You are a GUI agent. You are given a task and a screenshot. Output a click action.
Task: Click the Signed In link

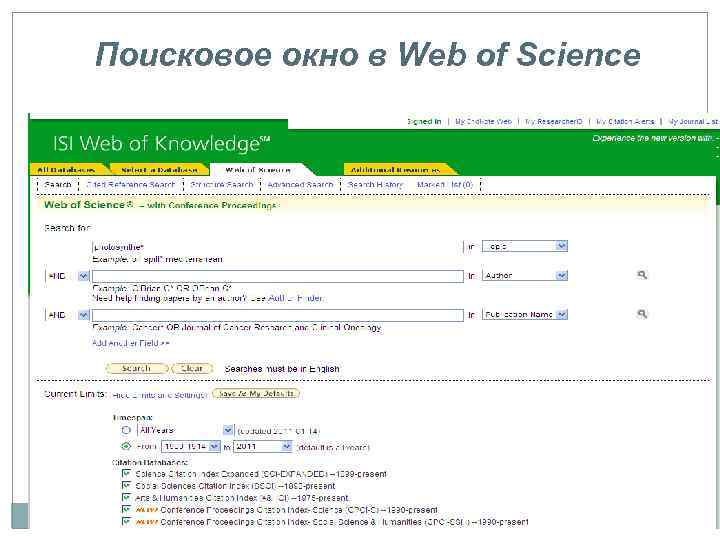(x=424, y=121)
